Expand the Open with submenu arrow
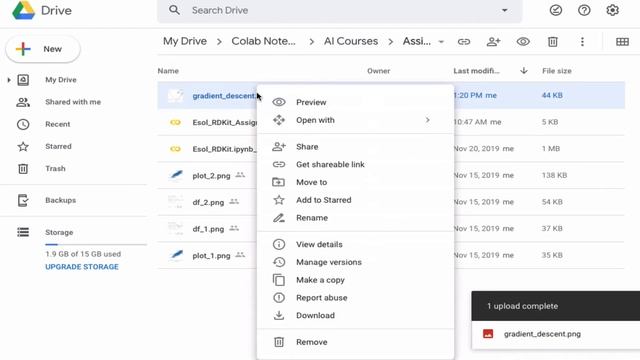640x360 pixels. [427, 120]
